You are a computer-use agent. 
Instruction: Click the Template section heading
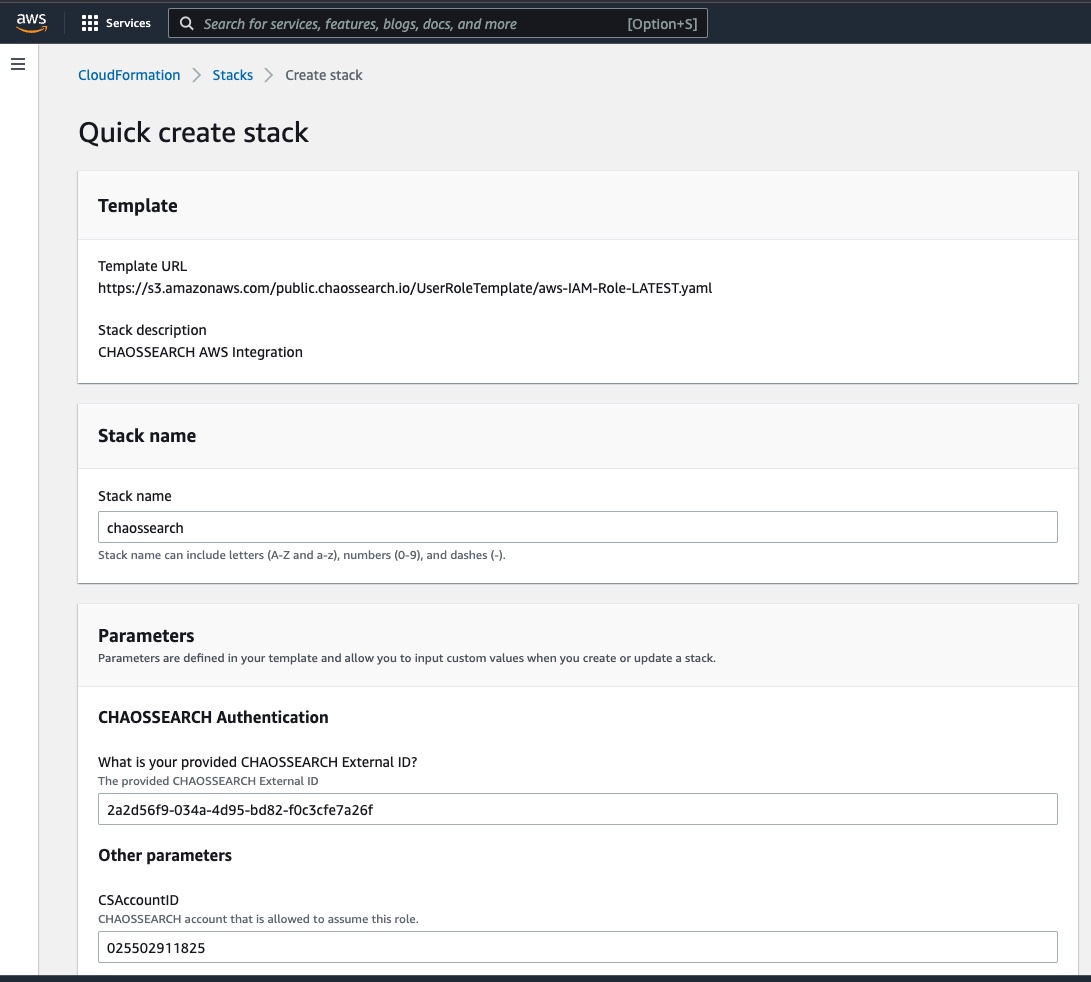coord(138,205)
